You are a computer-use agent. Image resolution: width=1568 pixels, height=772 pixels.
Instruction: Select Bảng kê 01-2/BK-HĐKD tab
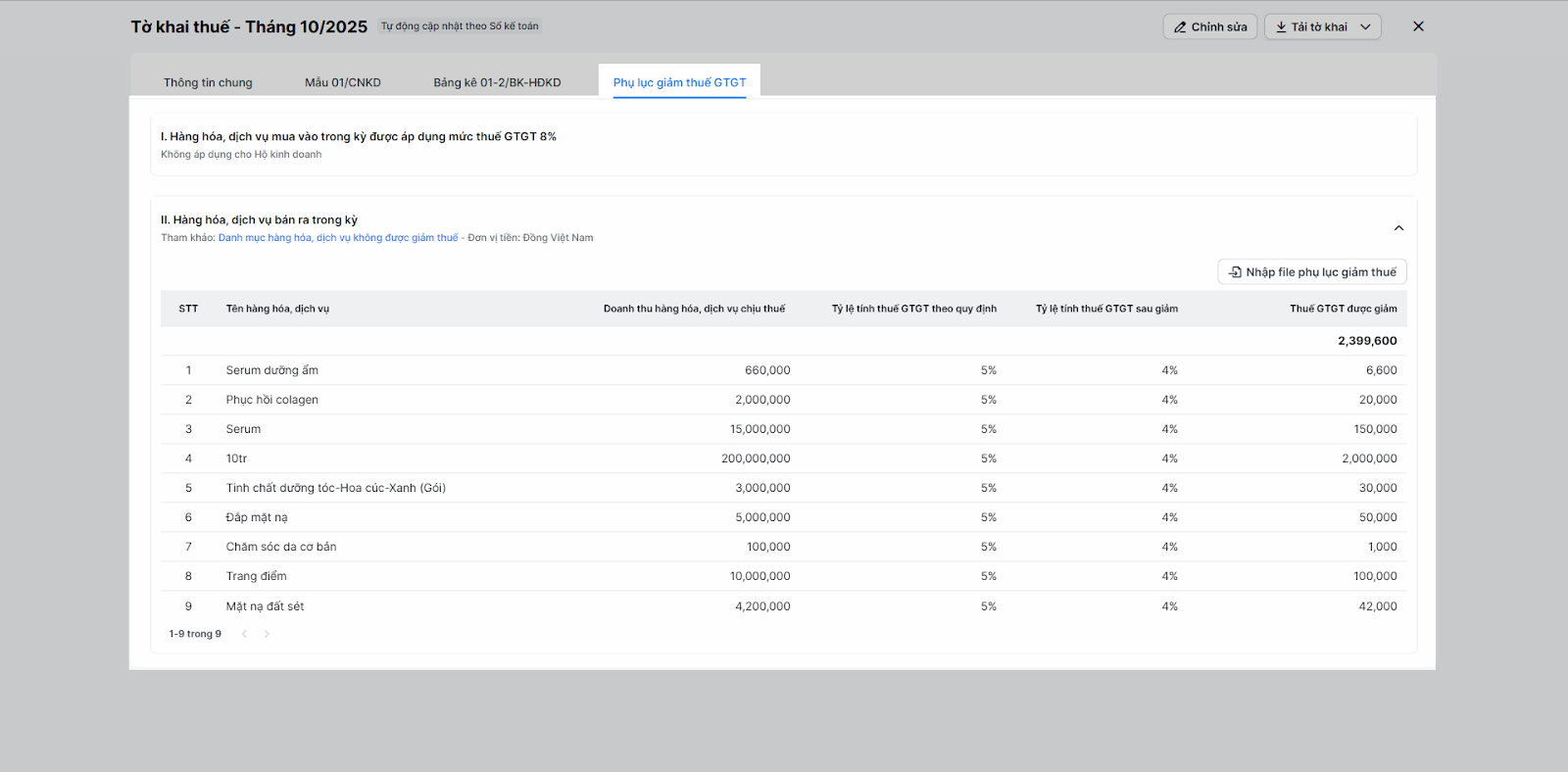497,82
